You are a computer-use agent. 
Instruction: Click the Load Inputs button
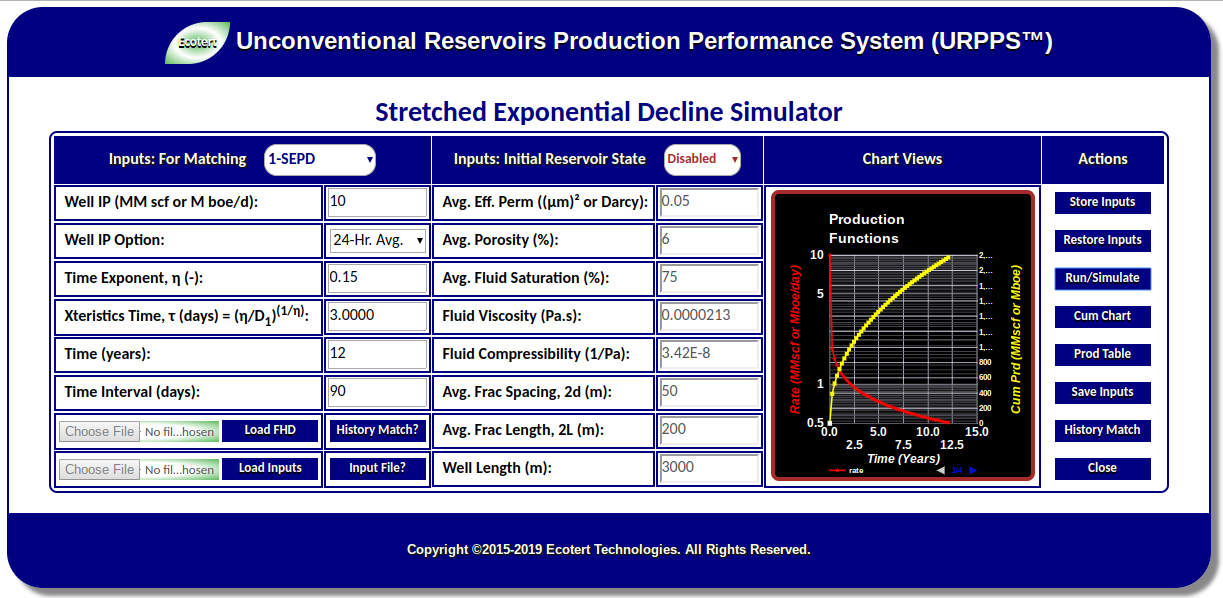270,468
